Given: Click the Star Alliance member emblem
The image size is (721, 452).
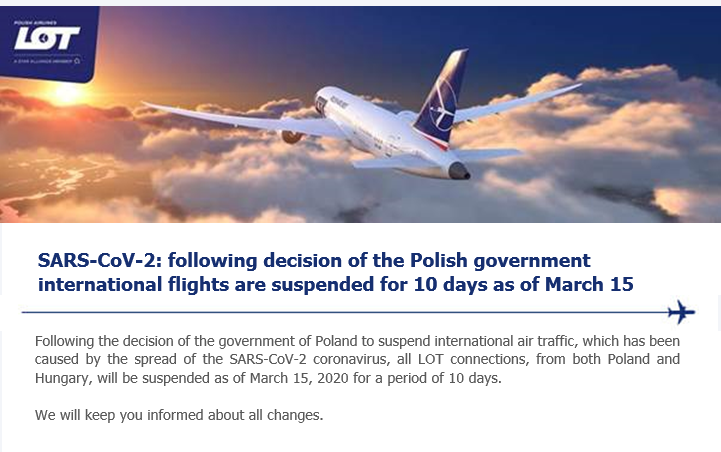Looking at the screenshot, I should pos(77,61).
